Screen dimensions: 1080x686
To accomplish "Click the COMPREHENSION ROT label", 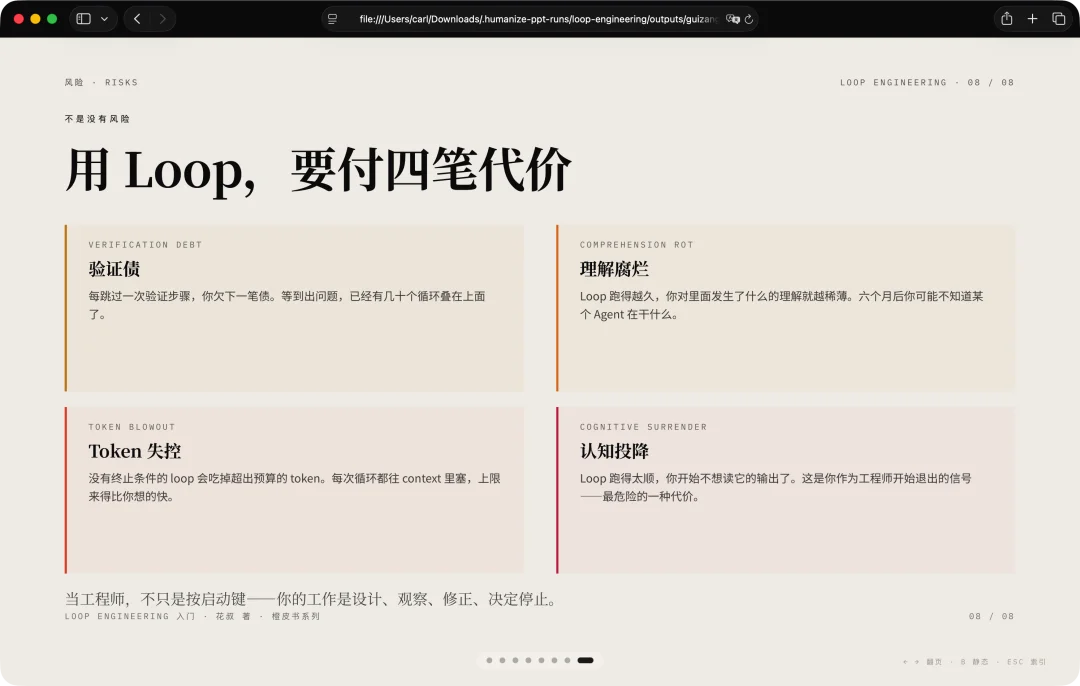I will click(636, 245).
